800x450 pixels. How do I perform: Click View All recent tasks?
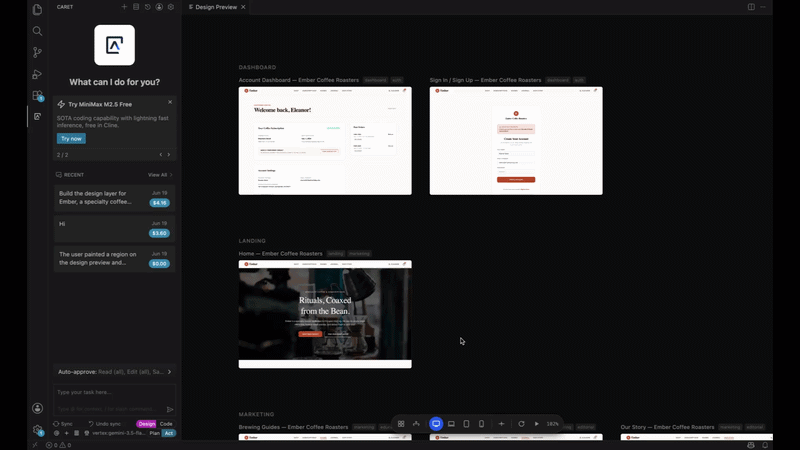tap(160, 175)
